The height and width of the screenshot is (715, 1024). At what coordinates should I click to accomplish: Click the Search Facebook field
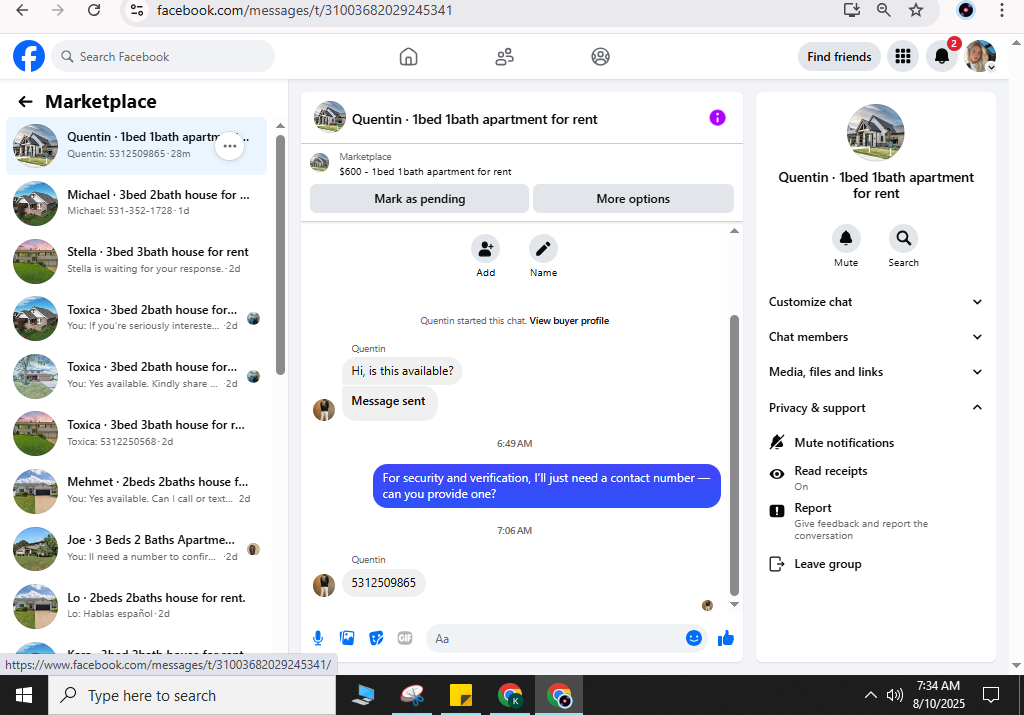(x=163, y=57)
